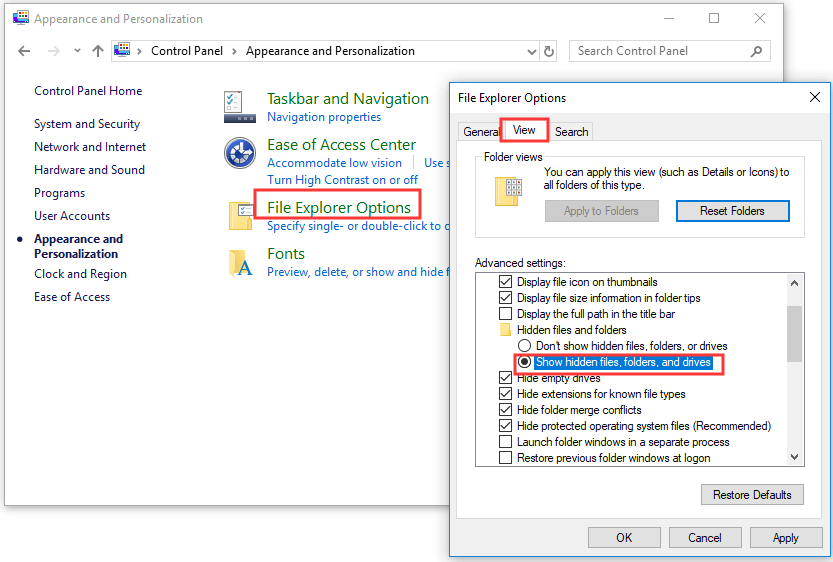This screenshot has width=833, height=562.
Task: Open Hardware and Sound in sidebar
Action: pos(89,170)
